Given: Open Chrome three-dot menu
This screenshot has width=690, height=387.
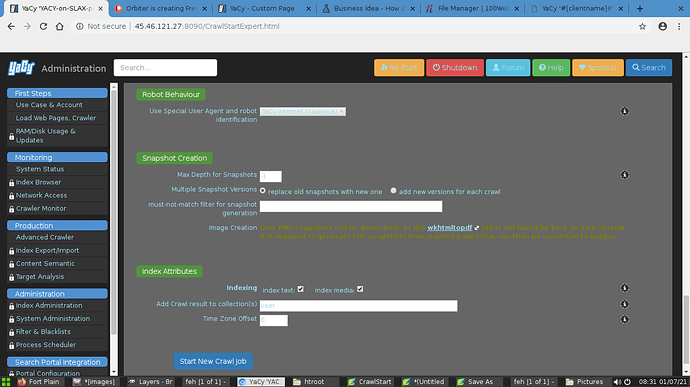Looking at the screenshot, I should pos(679,26).
